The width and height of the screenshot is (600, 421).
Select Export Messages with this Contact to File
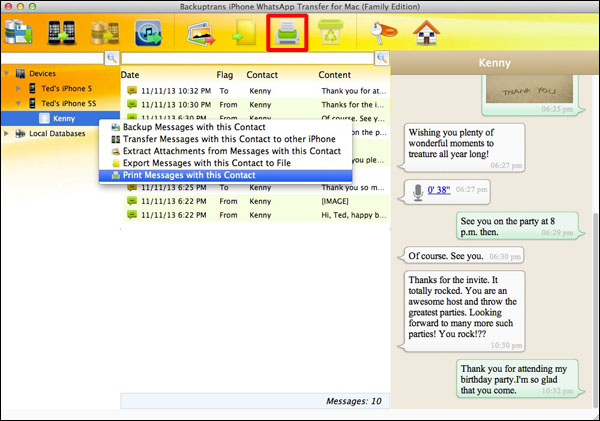225,163
